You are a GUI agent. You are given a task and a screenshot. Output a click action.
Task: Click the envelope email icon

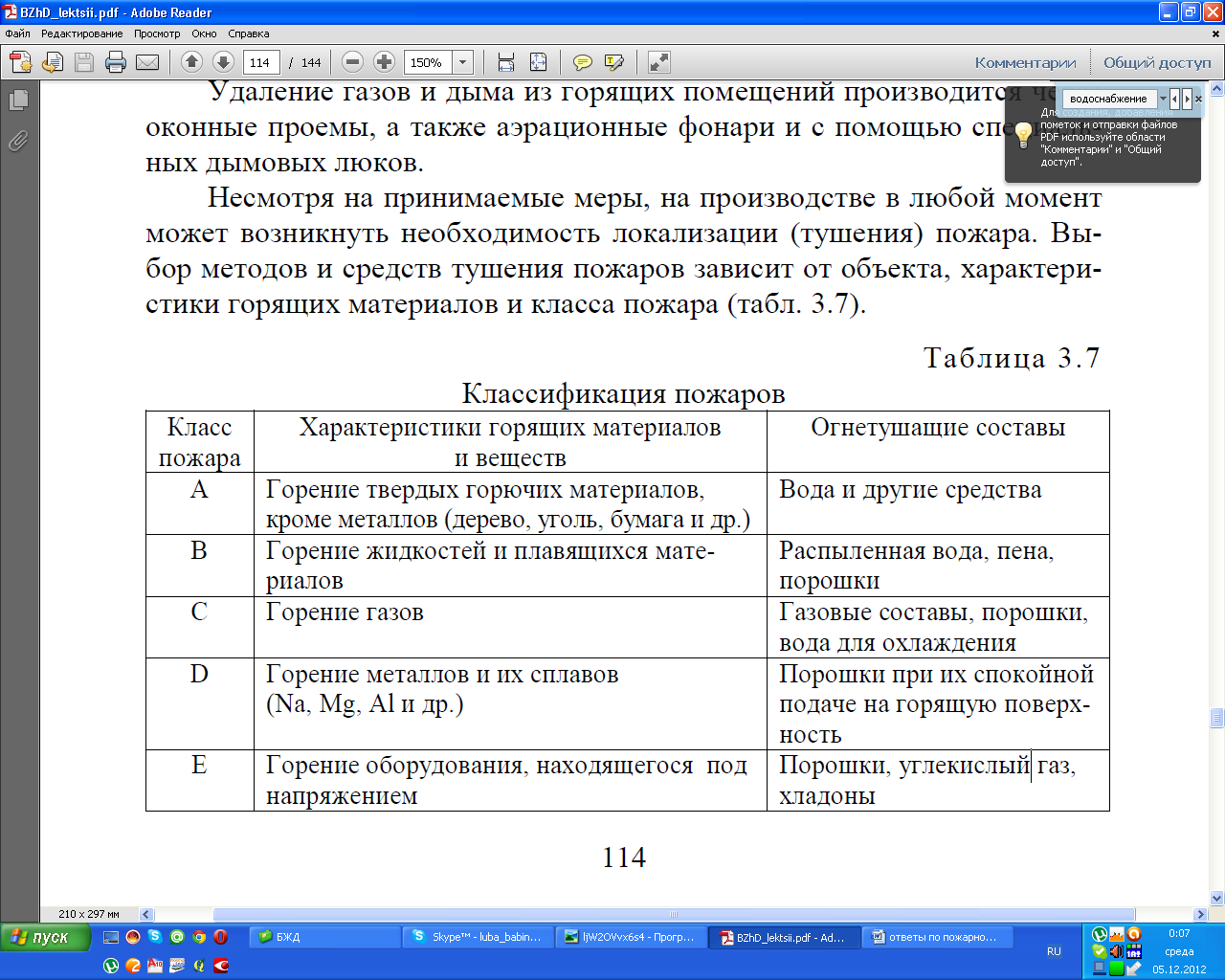[x=147, y=62]
